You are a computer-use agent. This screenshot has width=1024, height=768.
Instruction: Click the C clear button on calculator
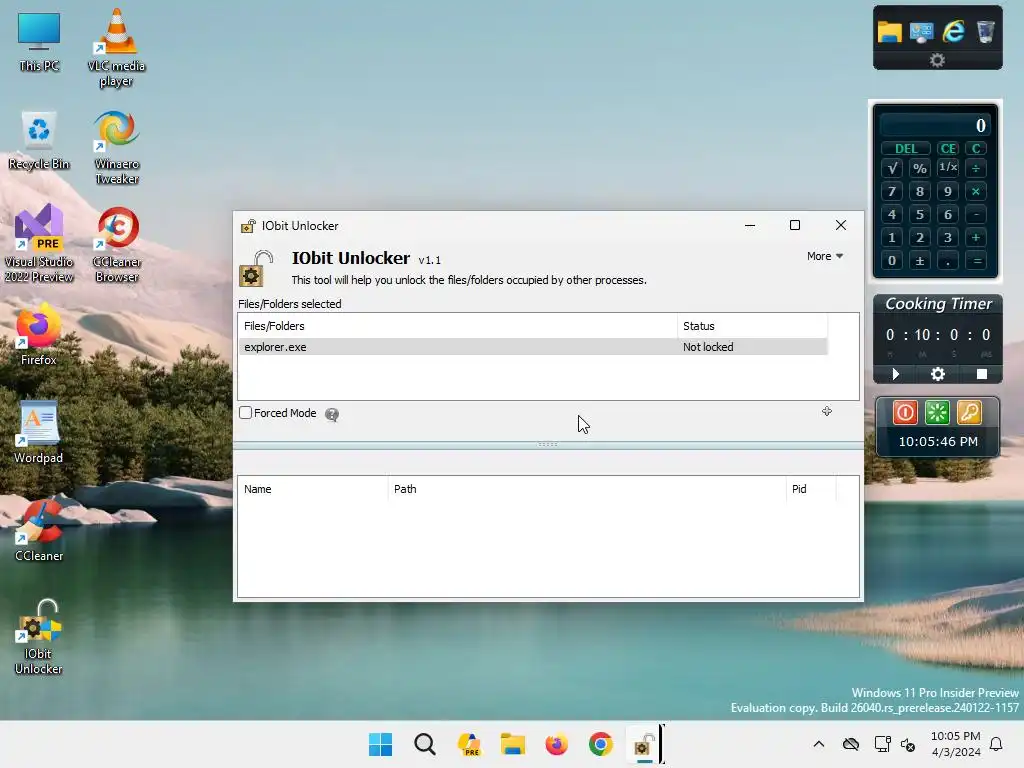pos(976,148)
